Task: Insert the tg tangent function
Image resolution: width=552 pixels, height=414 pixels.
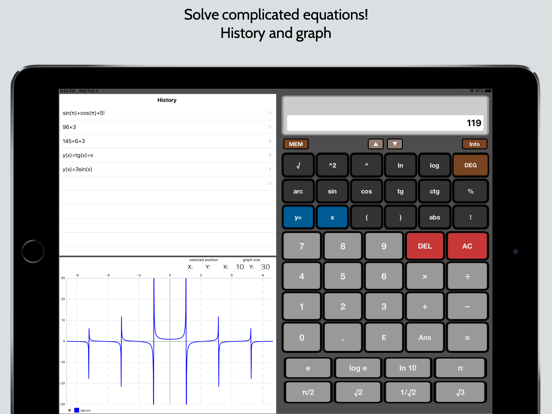Action: [x=400, y=191]
